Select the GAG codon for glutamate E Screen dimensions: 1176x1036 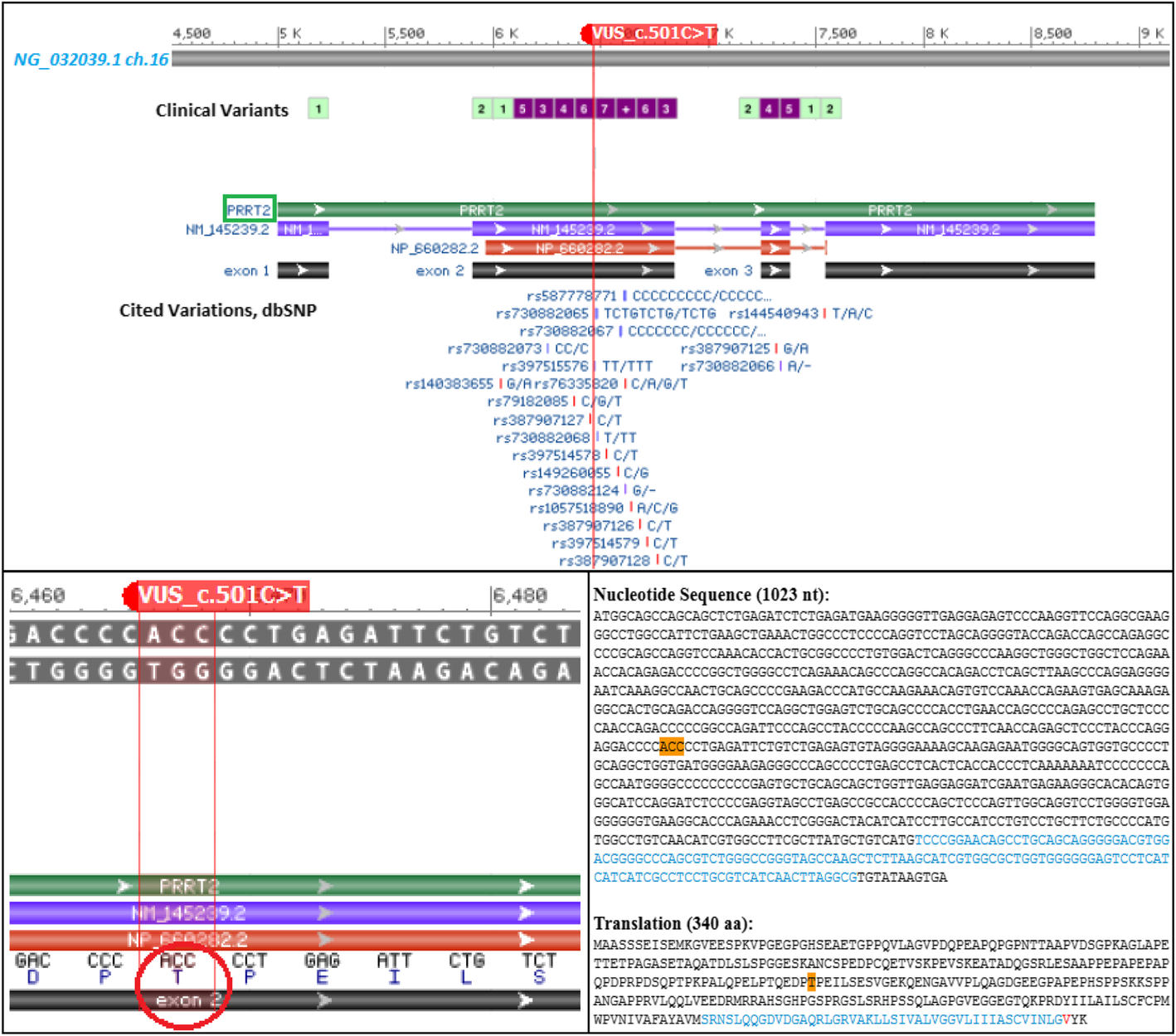[322, 961]
